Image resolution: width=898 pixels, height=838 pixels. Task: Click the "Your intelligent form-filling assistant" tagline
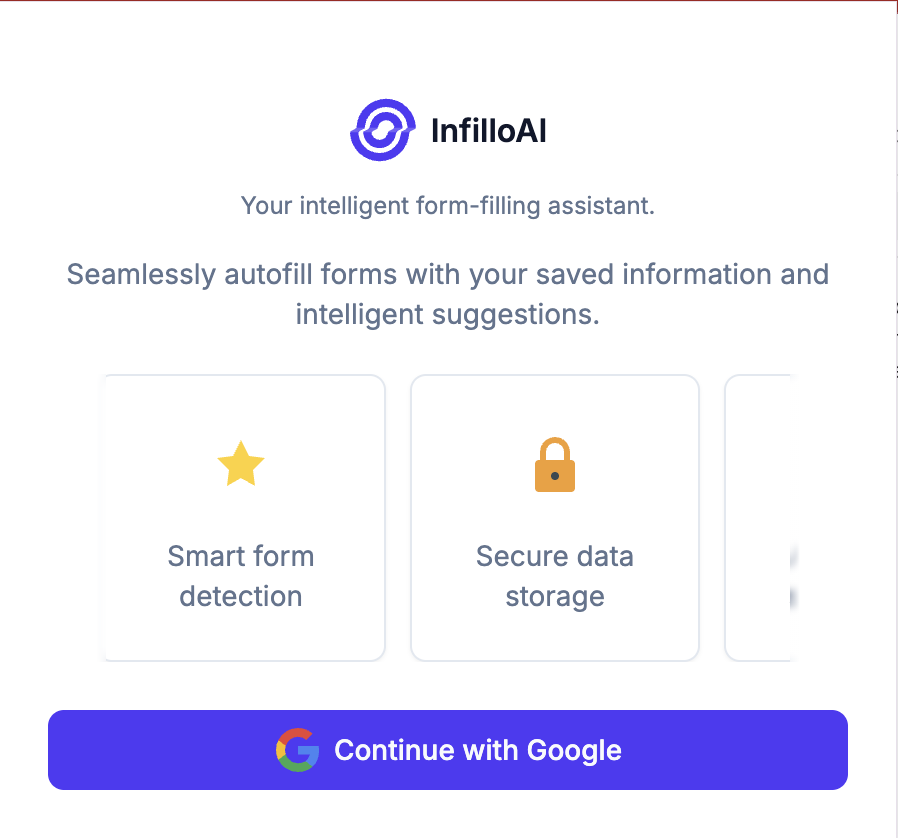(x=448, y=206)
